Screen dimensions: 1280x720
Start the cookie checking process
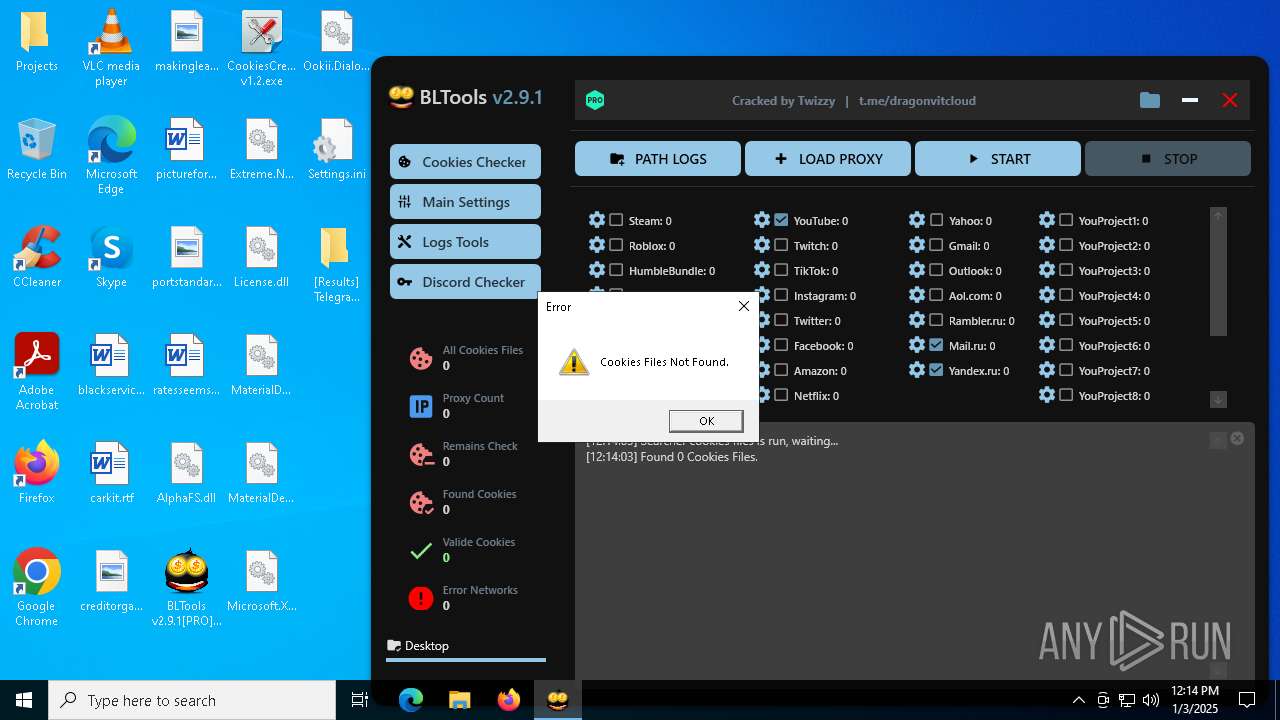tap(998, 159)
